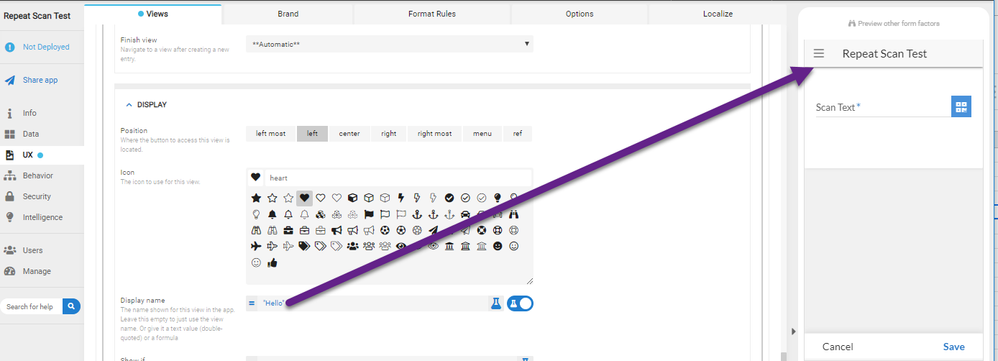Choose the filled soccer ball icon
Viewport: 998px width, 361px height.
coord(385,230)
